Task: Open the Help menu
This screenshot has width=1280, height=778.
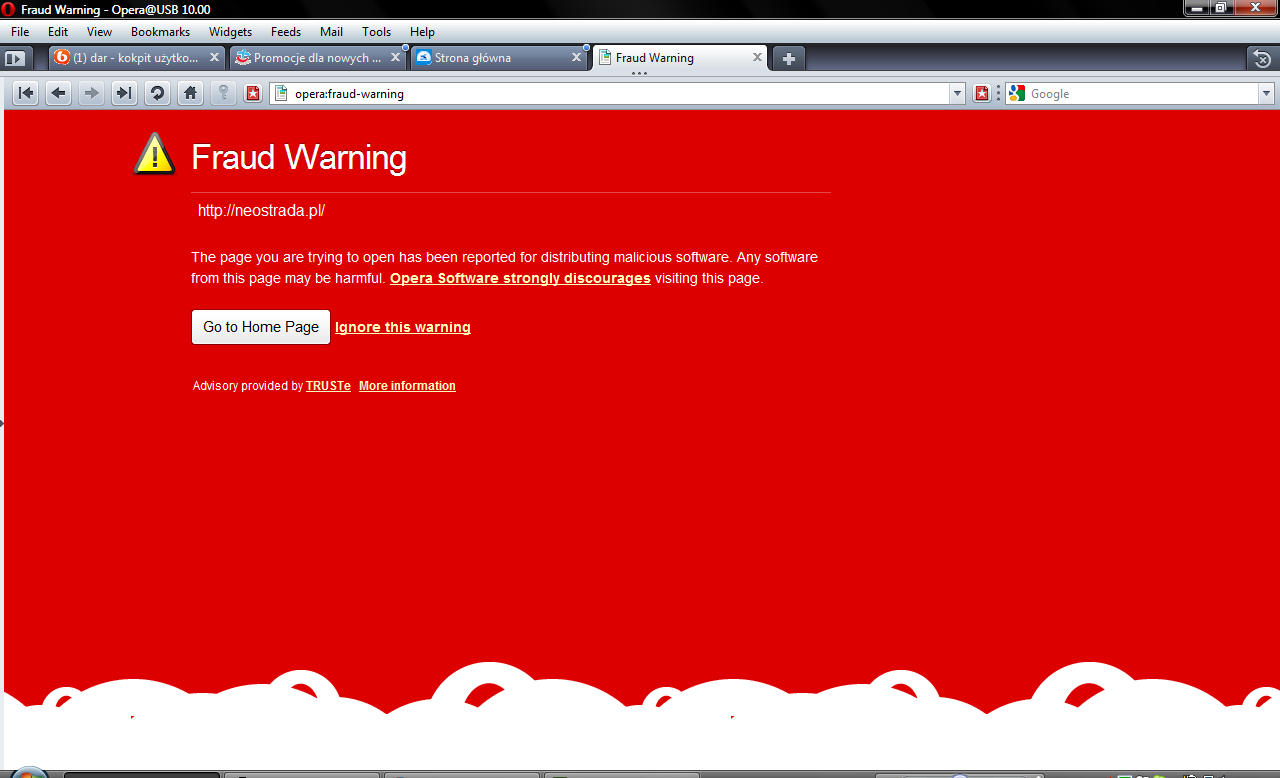Action: click(422, 32)
